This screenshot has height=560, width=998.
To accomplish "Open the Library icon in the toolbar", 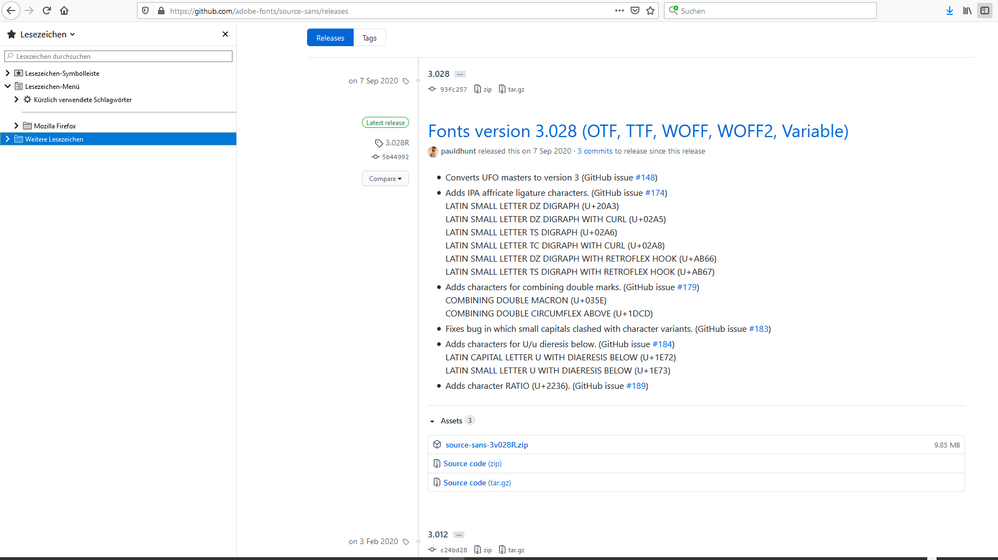I will [967, 11].
